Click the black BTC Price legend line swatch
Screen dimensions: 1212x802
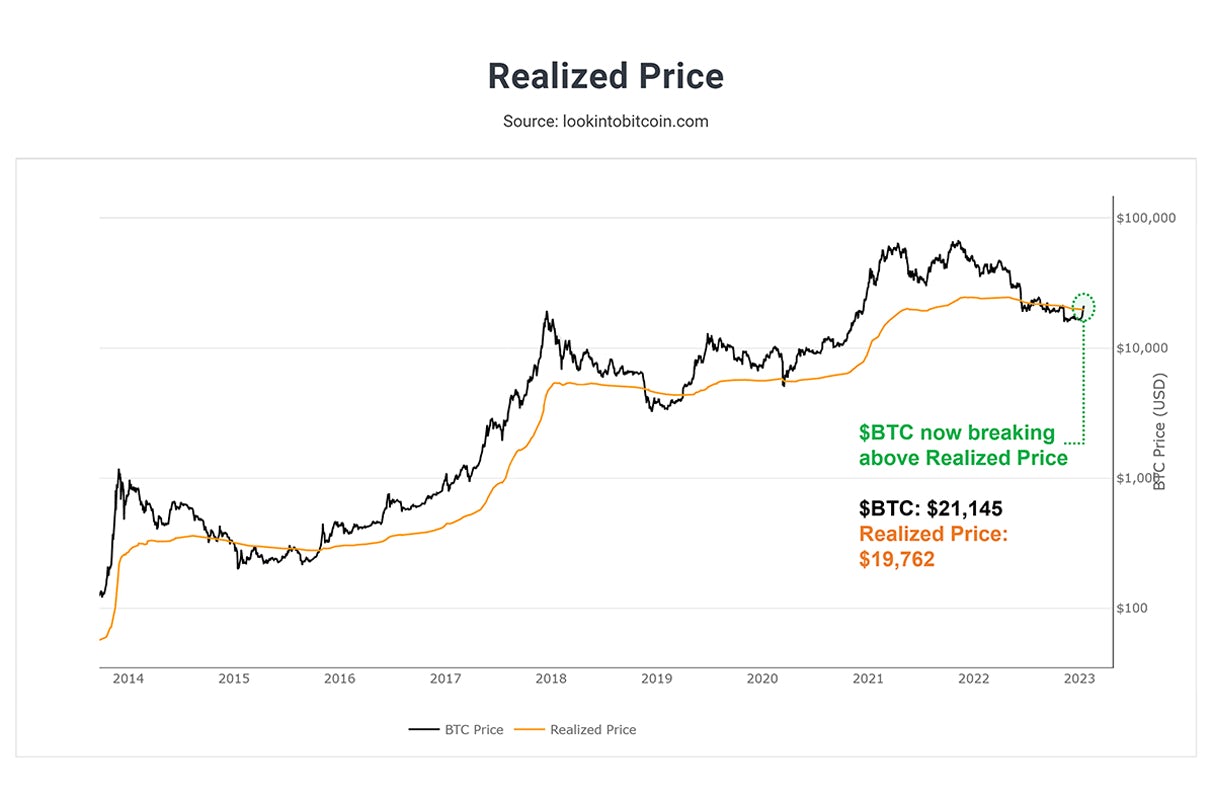click(x=424, y=730)
